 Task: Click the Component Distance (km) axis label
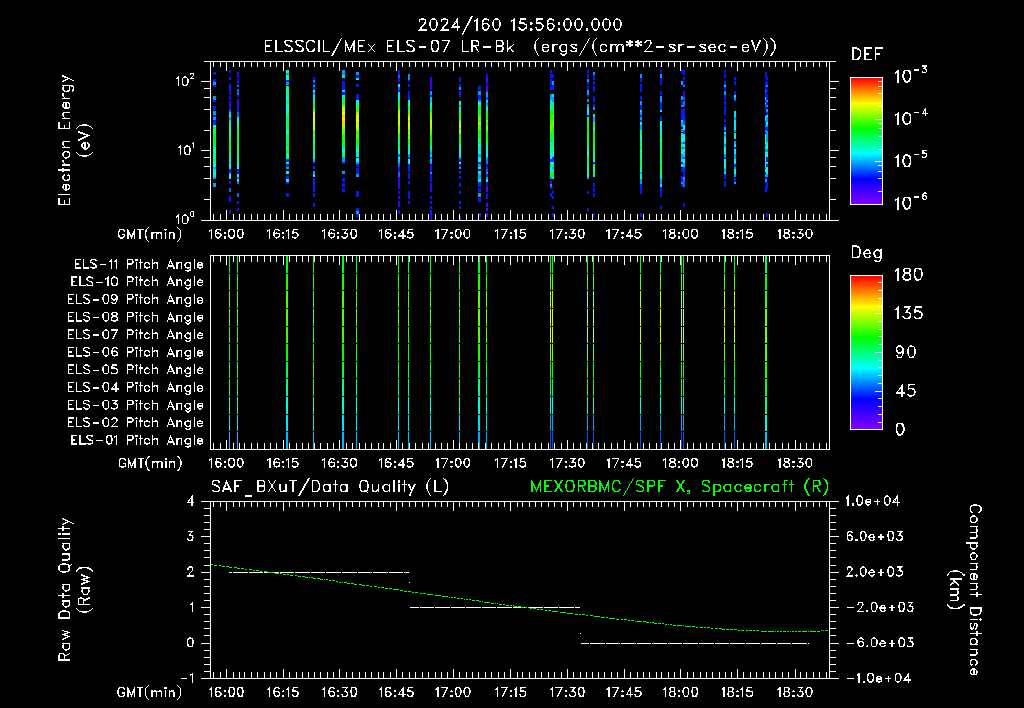tap(965, 590)
